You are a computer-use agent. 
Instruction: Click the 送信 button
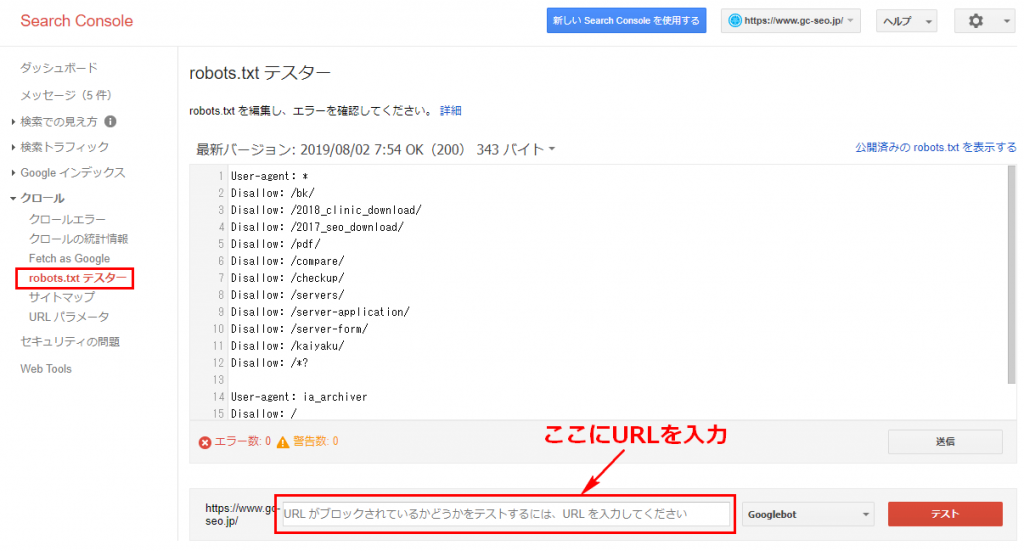[945, 442]
